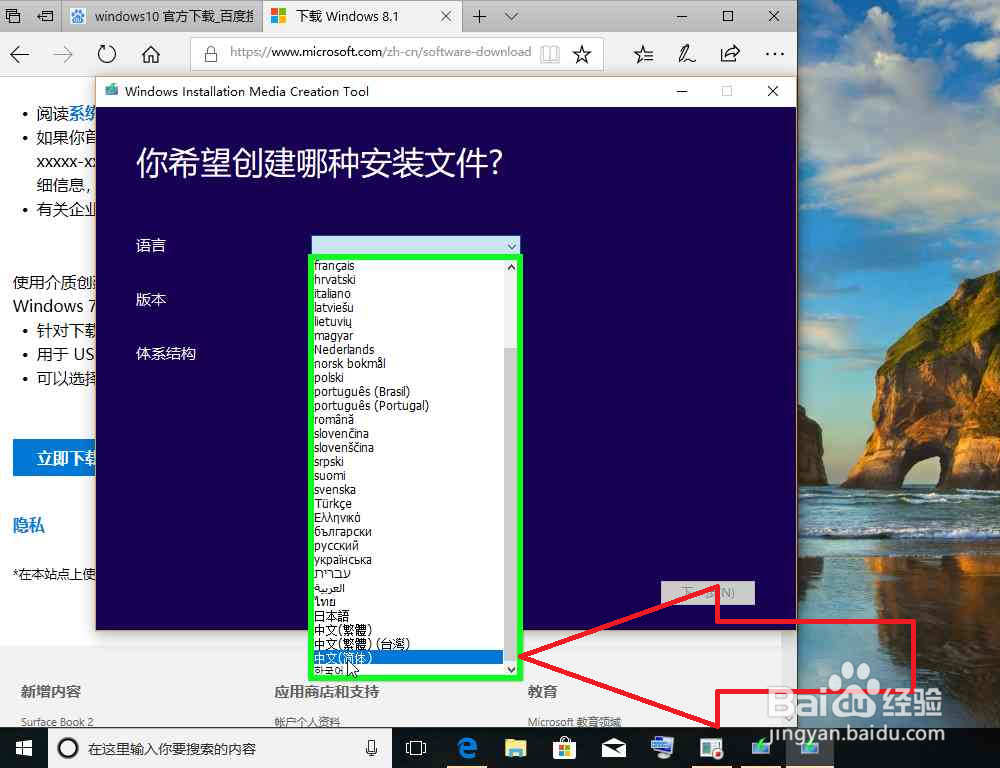Click the site lock icon
Image resolution: width=1000 pixels, height=768 pixels.
point(210,54)
